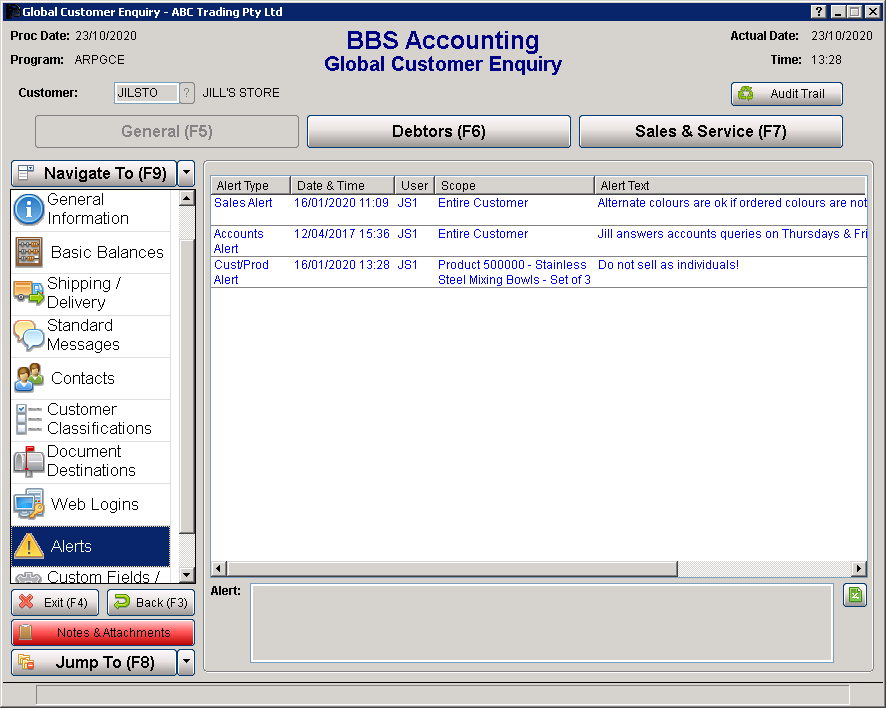This screenshot has height=708, width=886.
Task: Switch to the Debtors (F6) tab
Action: (x=438, y=131)
